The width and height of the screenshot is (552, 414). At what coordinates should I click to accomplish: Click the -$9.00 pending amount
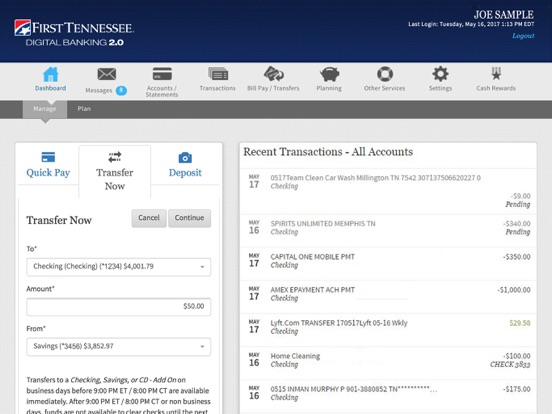(520, 196)
